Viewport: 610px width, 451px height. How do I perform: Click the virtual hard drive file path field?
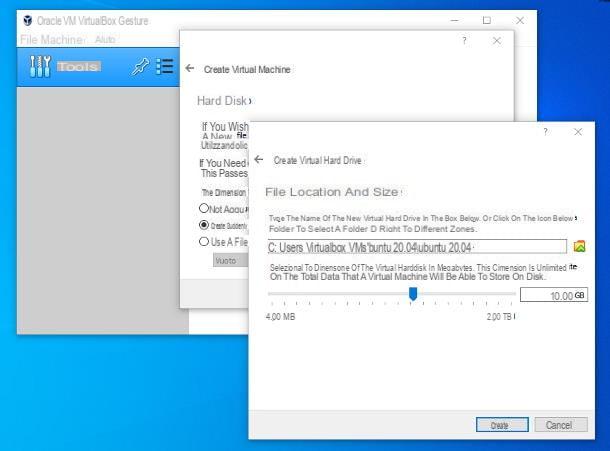coord(417,247)
